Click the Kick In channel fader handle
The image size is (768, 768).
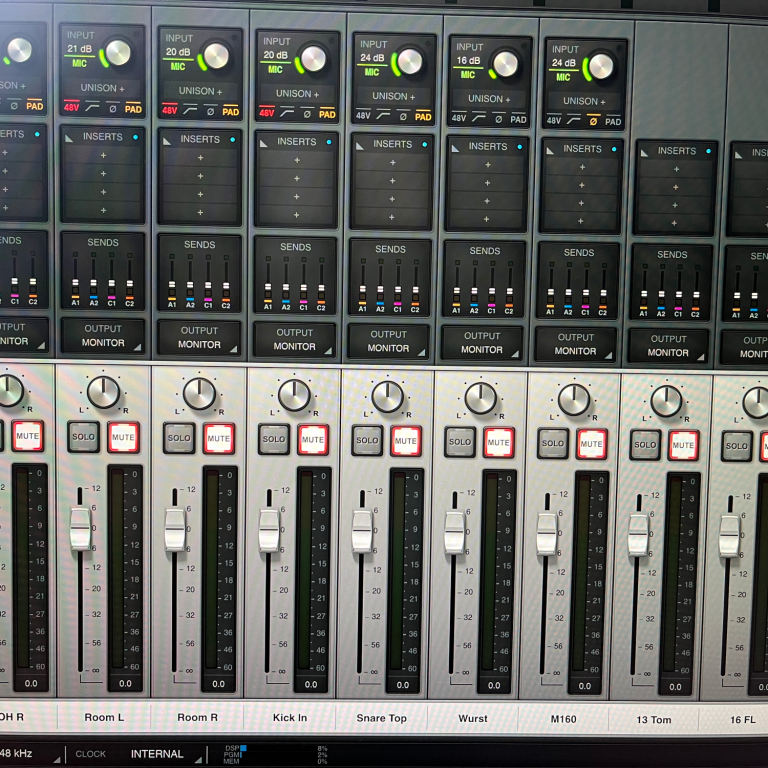(269, 531)
